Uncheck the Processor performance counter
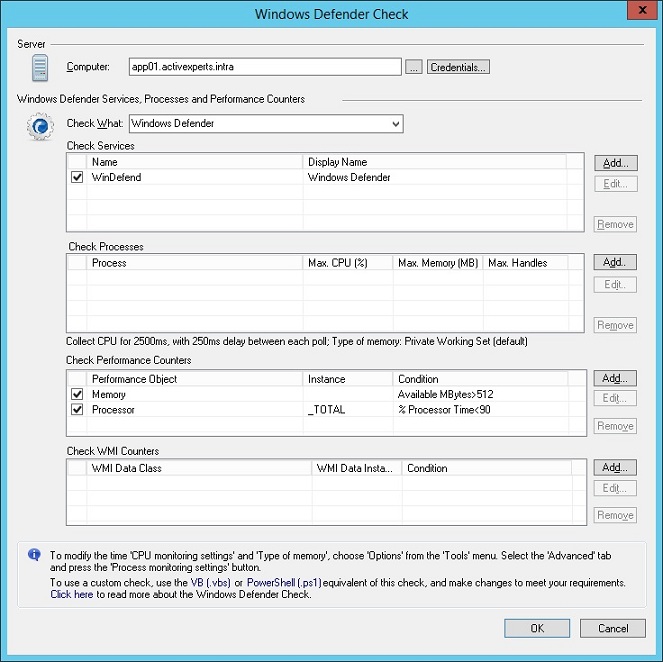The height and width of the screenshot is (662, 663). (x=77, y=410)
